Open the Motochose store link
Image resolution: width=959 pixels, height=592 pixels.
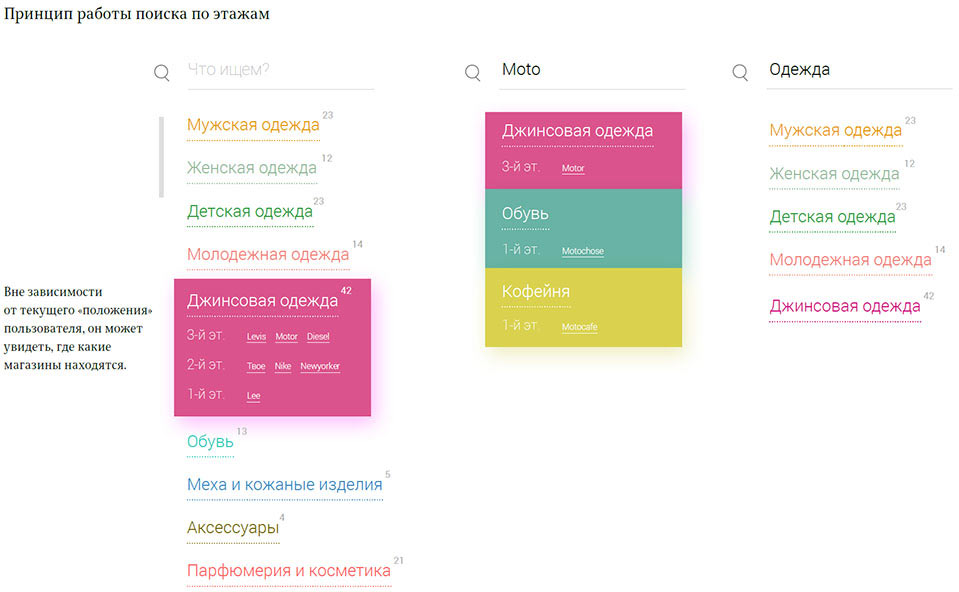pyautogui.click(x=582, y=252)
